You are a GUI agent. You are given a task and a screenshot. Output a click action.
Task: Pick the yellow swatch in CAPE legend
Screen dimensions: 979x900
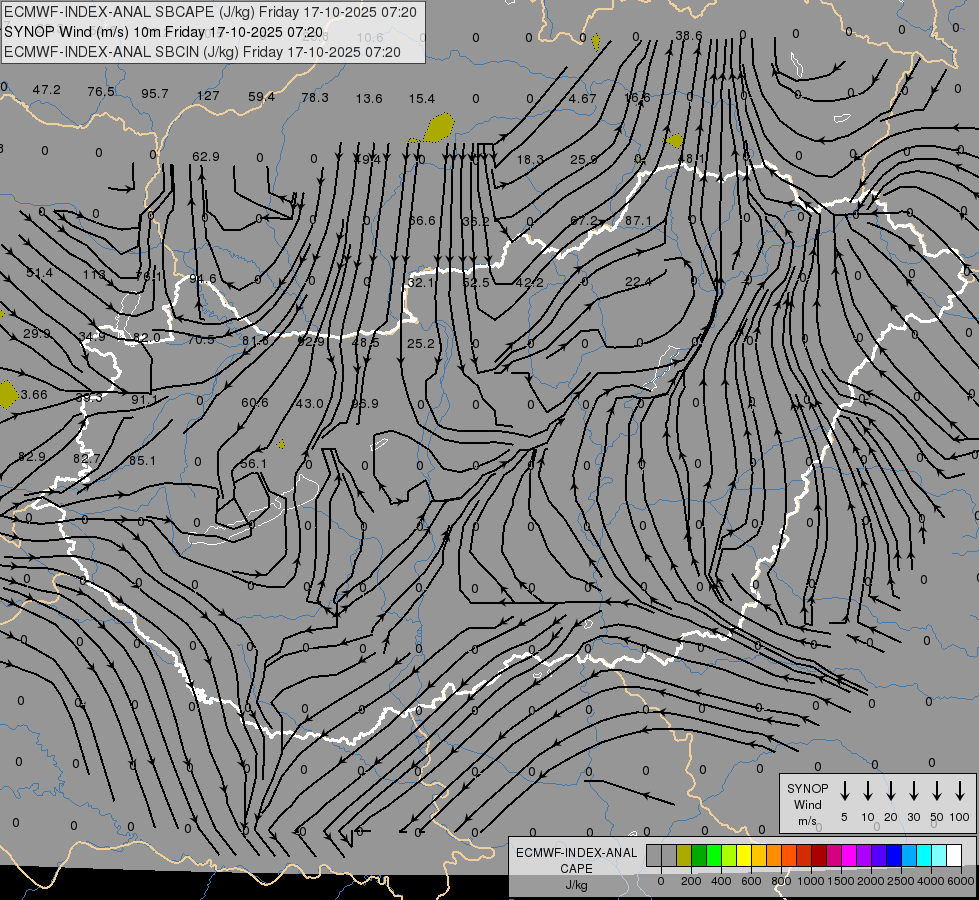pos(744,856)
